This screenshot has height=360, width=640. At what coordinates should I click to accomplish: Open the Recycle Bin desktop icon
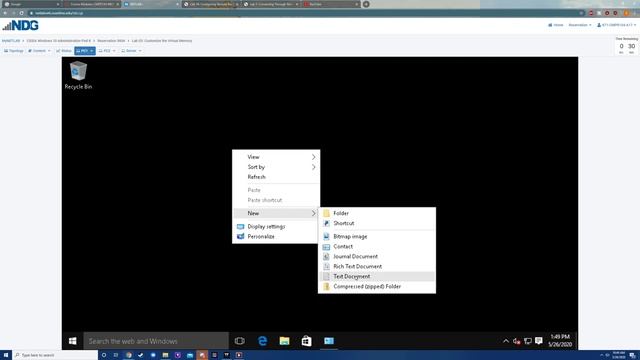pyautogui.click(x=78, y=75)
